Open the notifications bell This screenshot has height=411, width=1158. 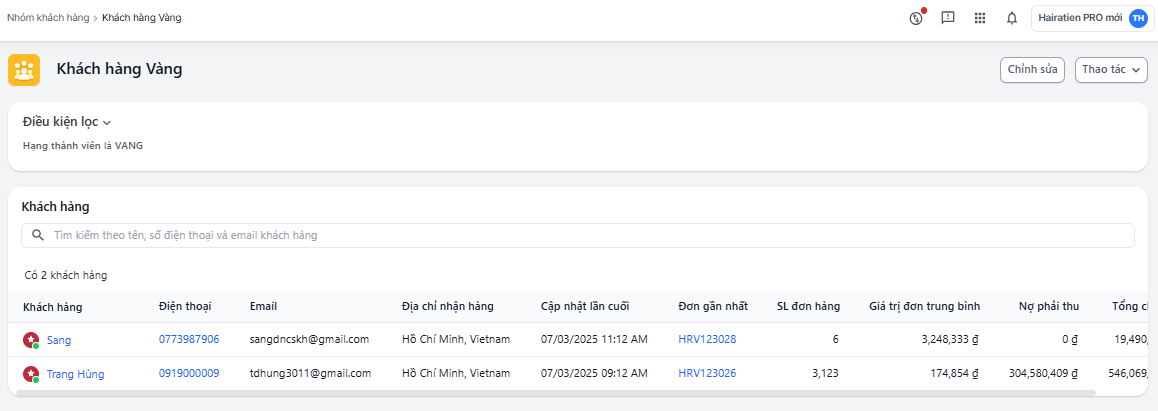(1012, 18)
